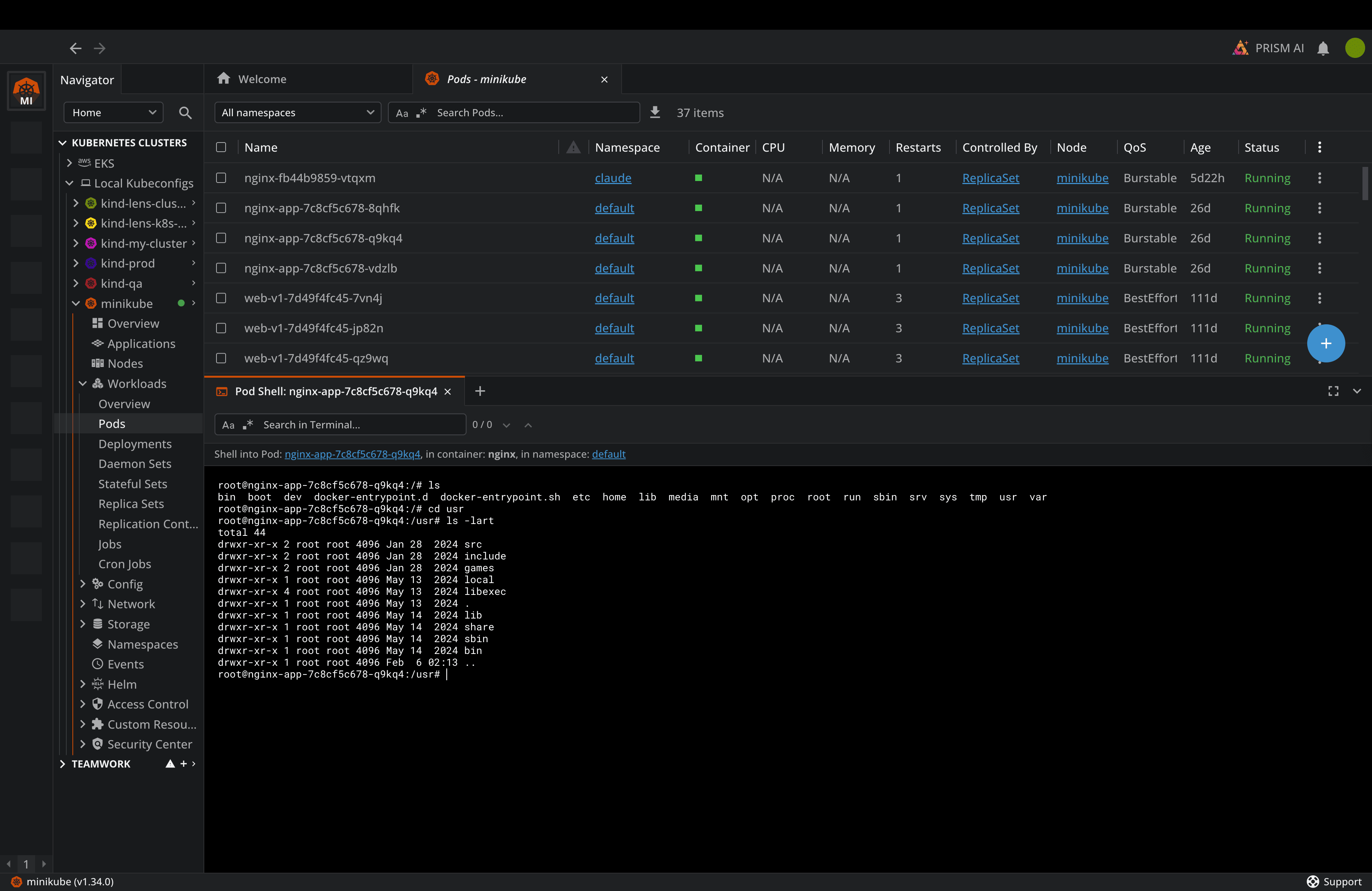Viewport: 1372px width, 891px height.
Task: Open a new terminal tab with plus icon
Action: 479,391
